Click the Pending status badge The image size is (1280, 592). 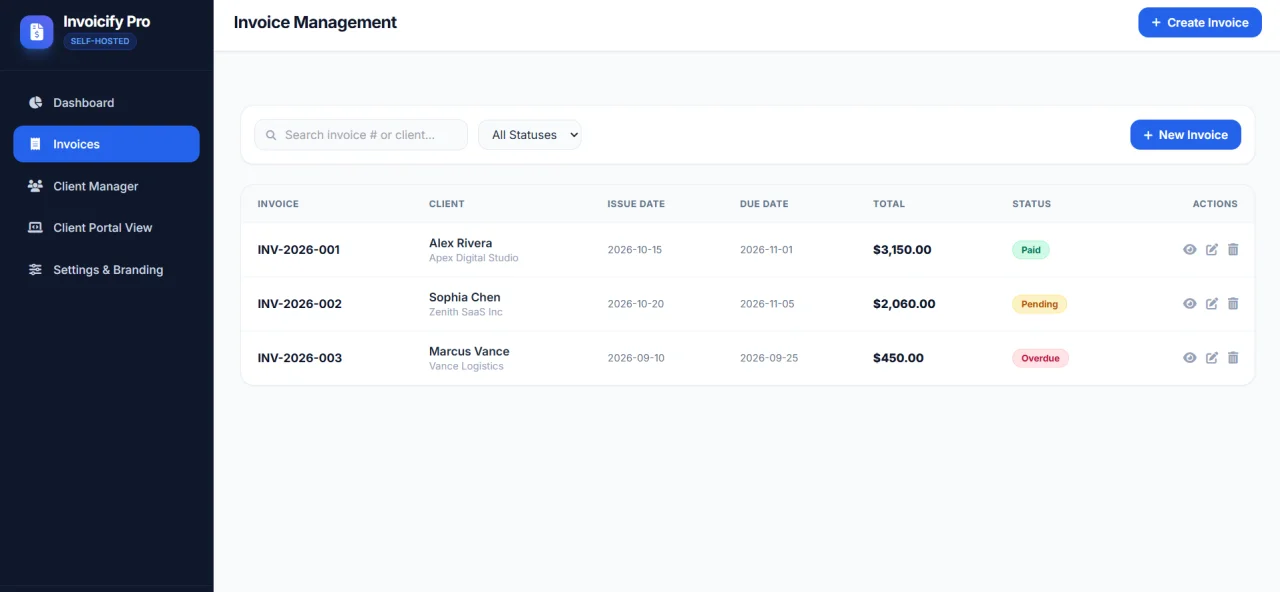click(x=1039, y=304)
